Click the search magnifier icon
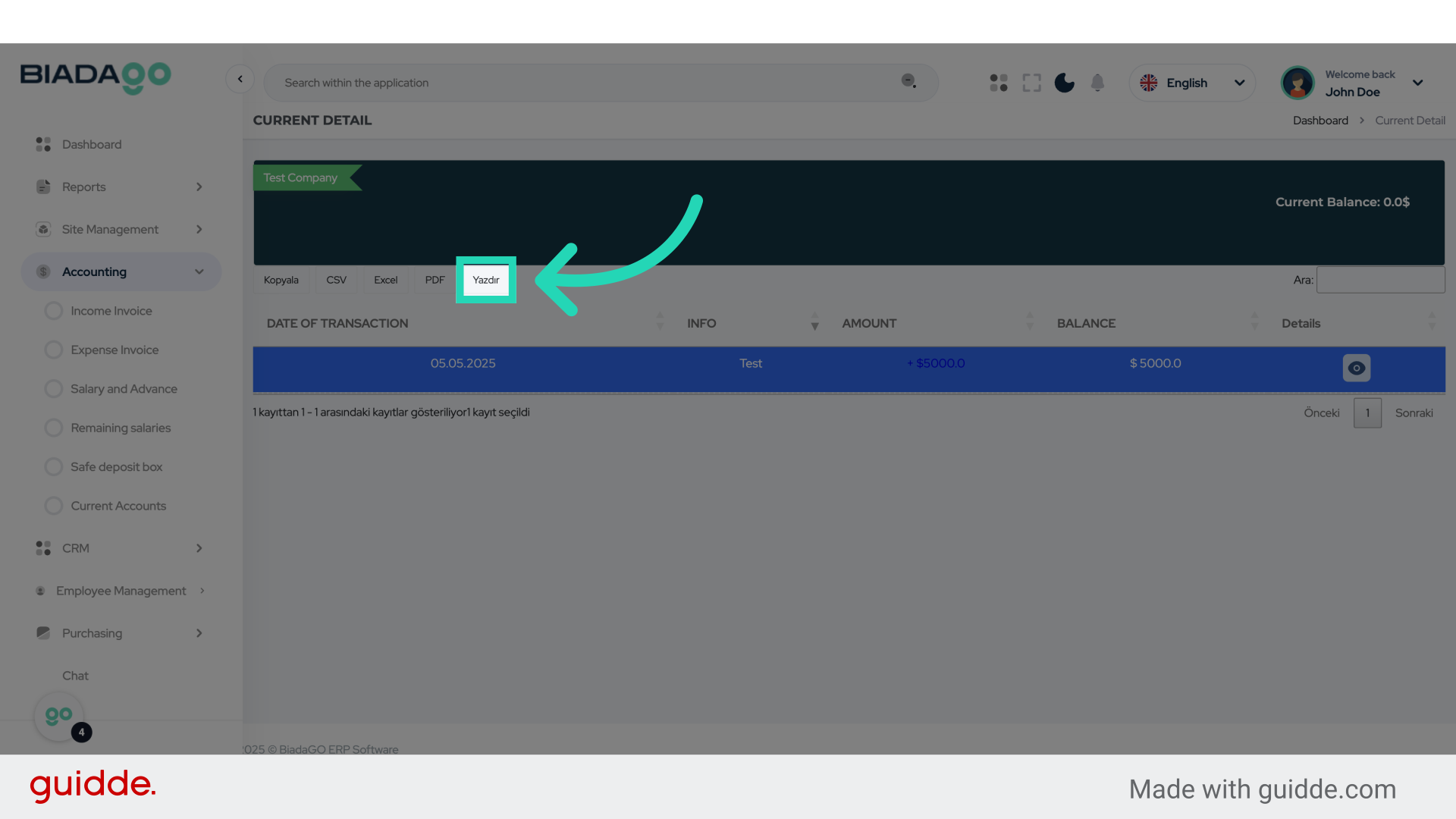This screenshot has width=1456, height=819. tap(908, 81)
